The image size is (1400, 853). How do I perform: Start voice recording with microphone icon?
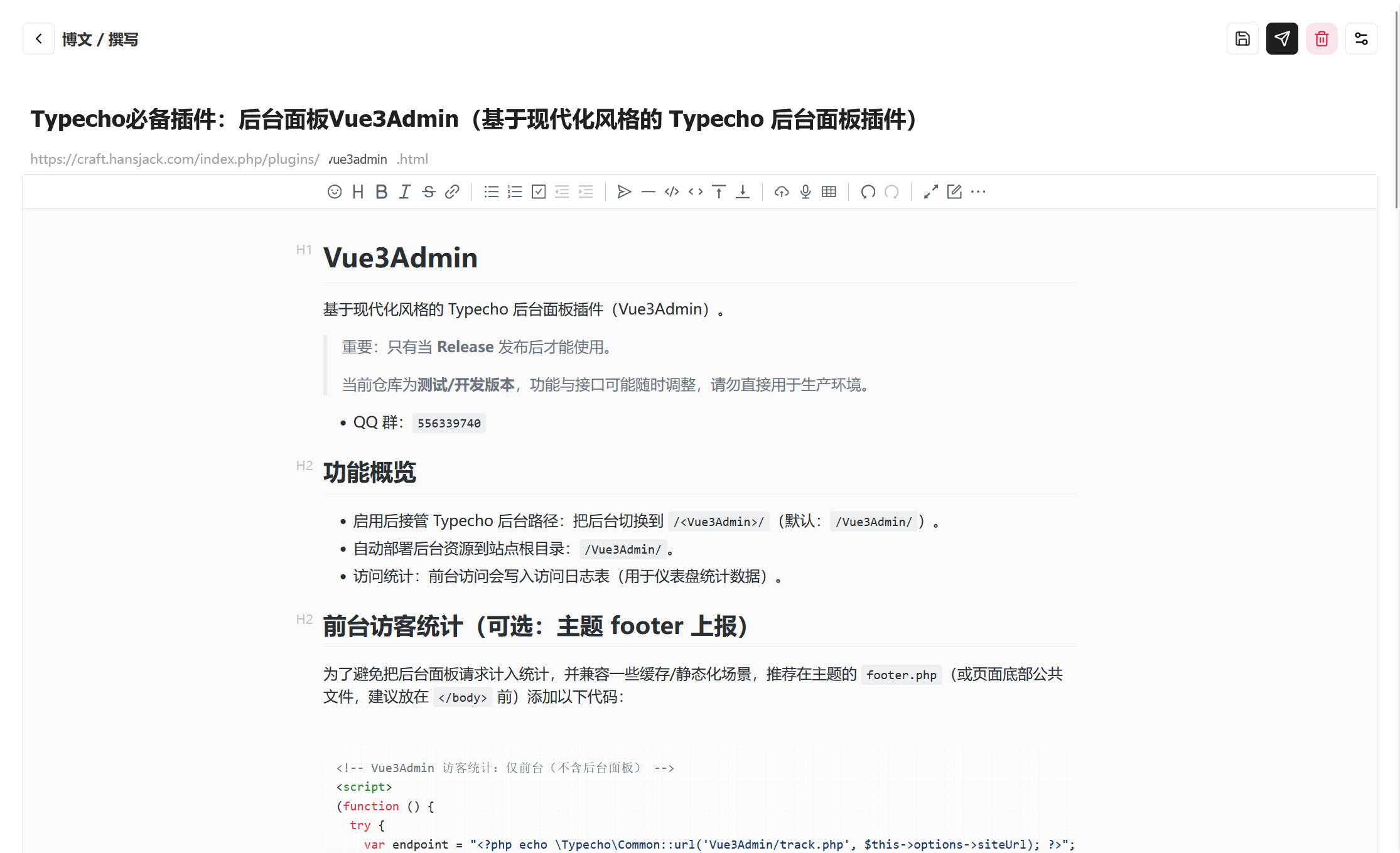(x=805, y=192)
